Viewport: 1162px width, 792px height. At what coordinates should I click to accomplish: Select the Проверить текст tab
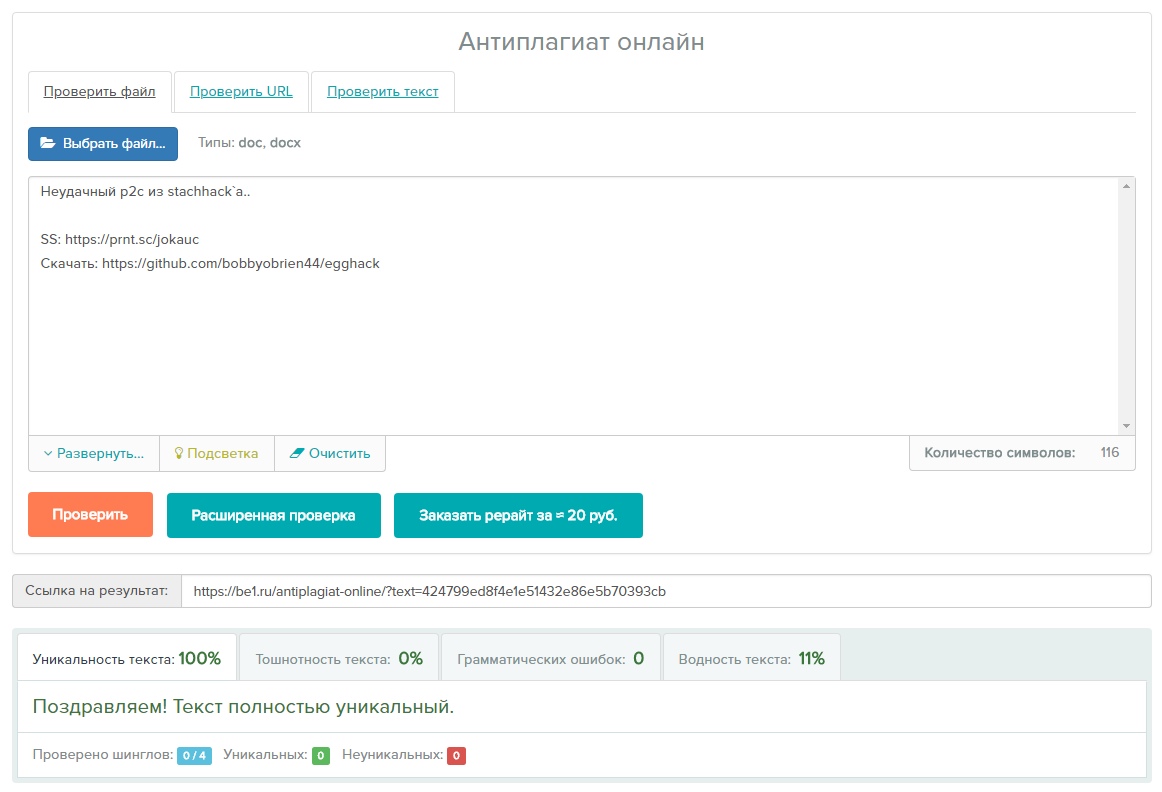(382, 92)
